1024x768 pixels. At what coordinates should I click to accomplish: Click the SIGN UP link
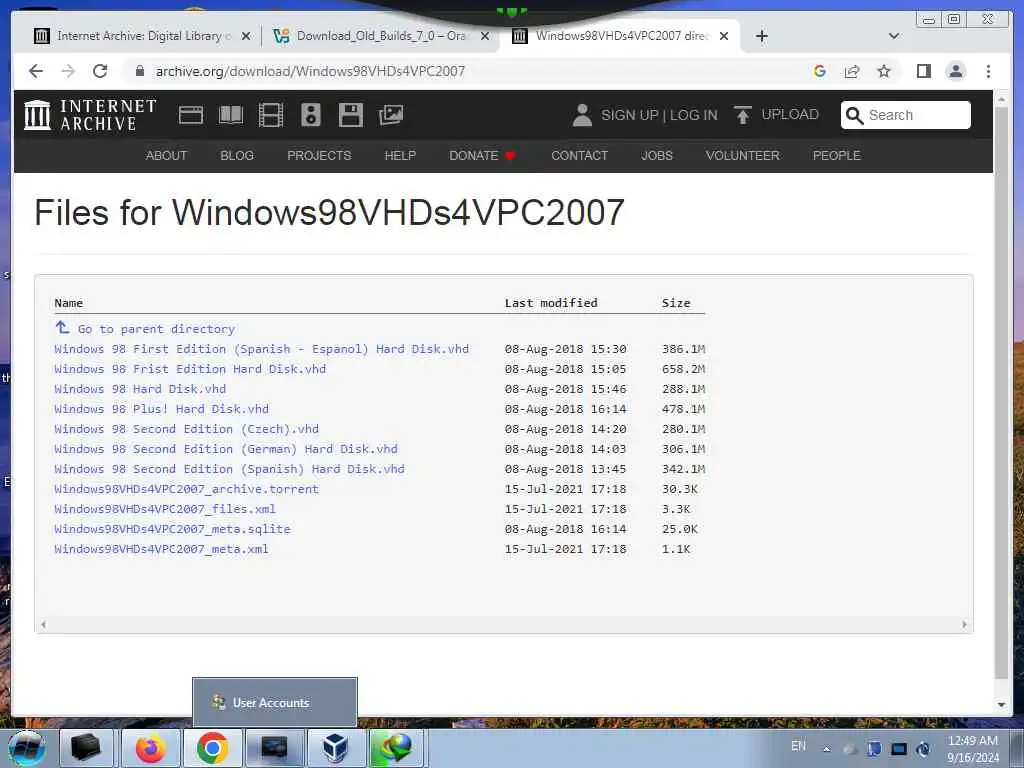click(x=630, y=115)
